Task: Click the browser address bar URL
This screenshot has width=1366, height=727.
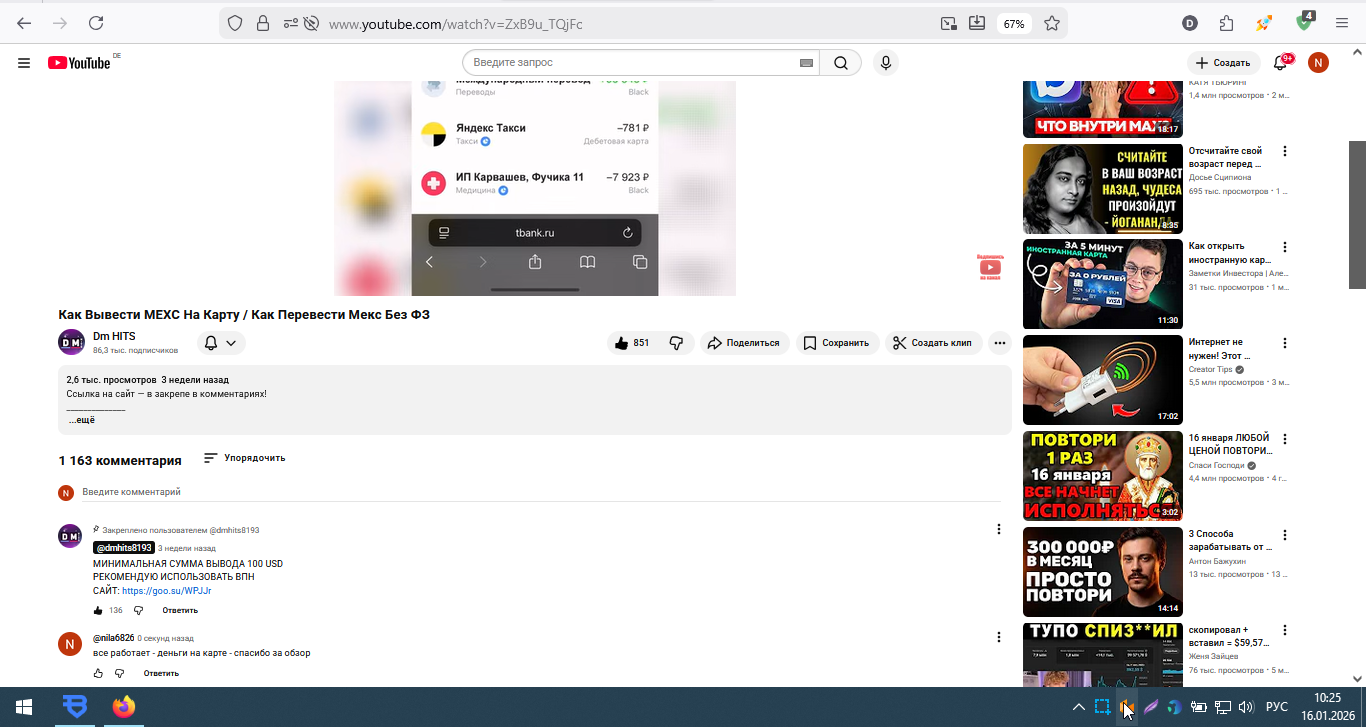Action: click(455, 23)
